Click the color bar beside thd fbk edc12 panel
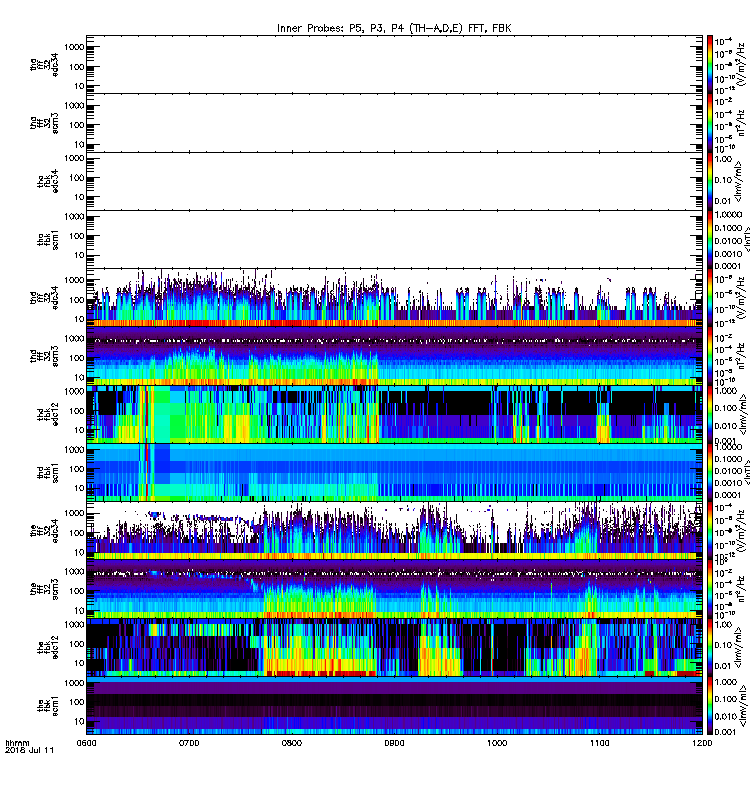 (x=709, y=414)
